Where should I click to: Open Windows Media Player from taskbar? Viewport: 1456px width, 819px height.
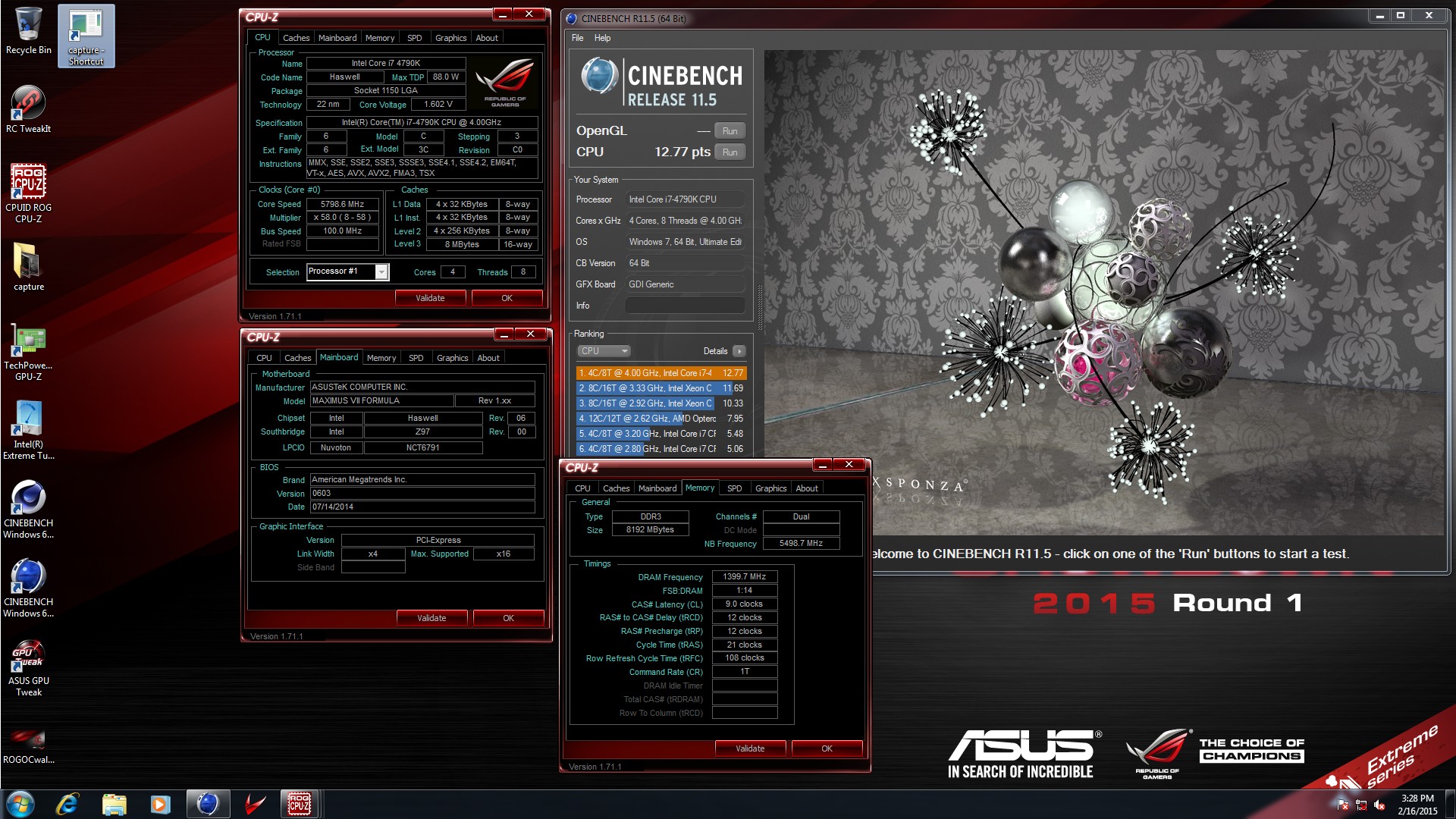point(160,804)
